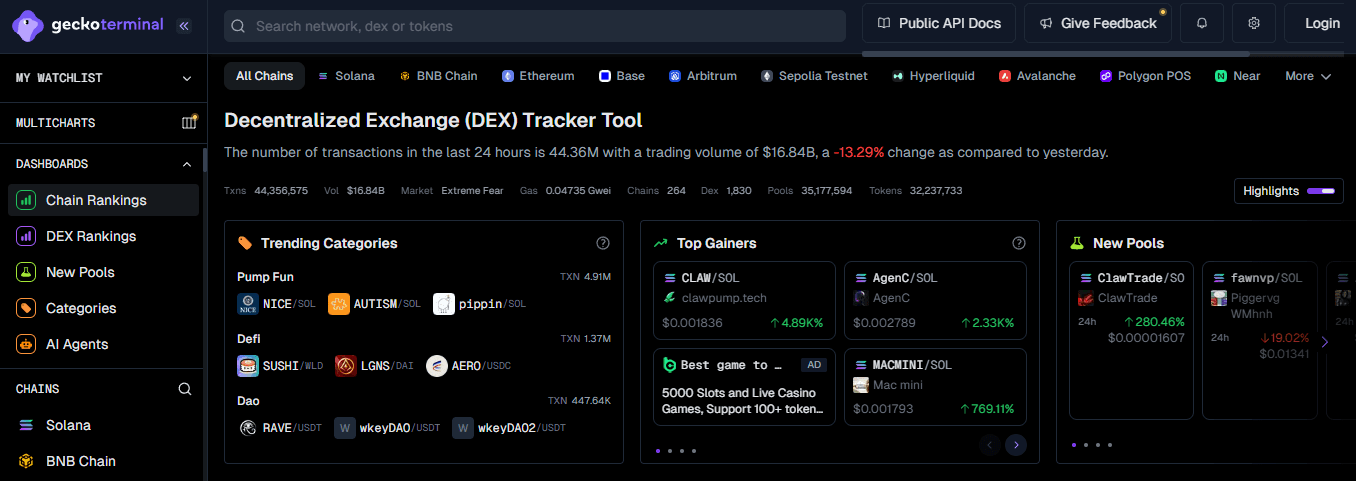Click Chain Rankings sidebar icon
This screenshot has height=481, width=1356.
26,200
